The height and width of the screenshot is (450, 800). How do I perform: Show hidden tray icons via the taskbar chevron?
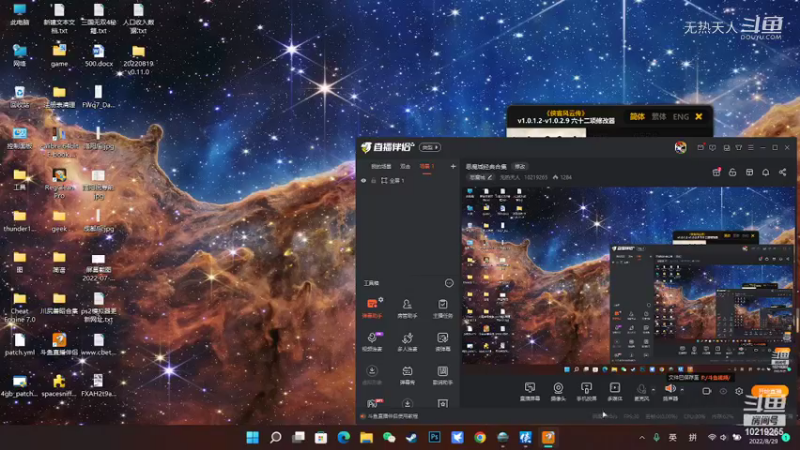642,437
